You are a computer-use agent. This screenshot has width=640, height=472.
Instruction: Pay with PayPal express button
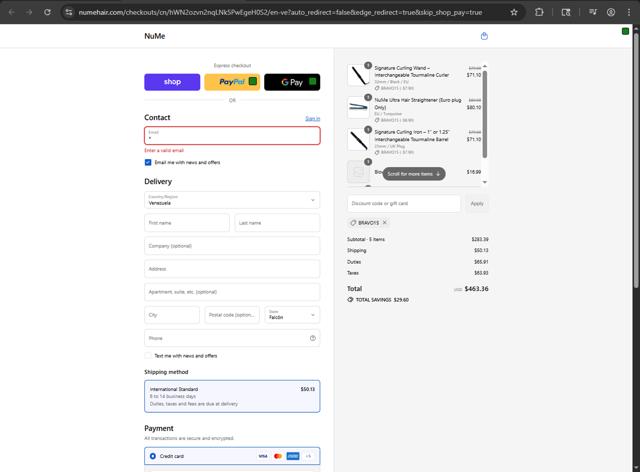[232, 82]
